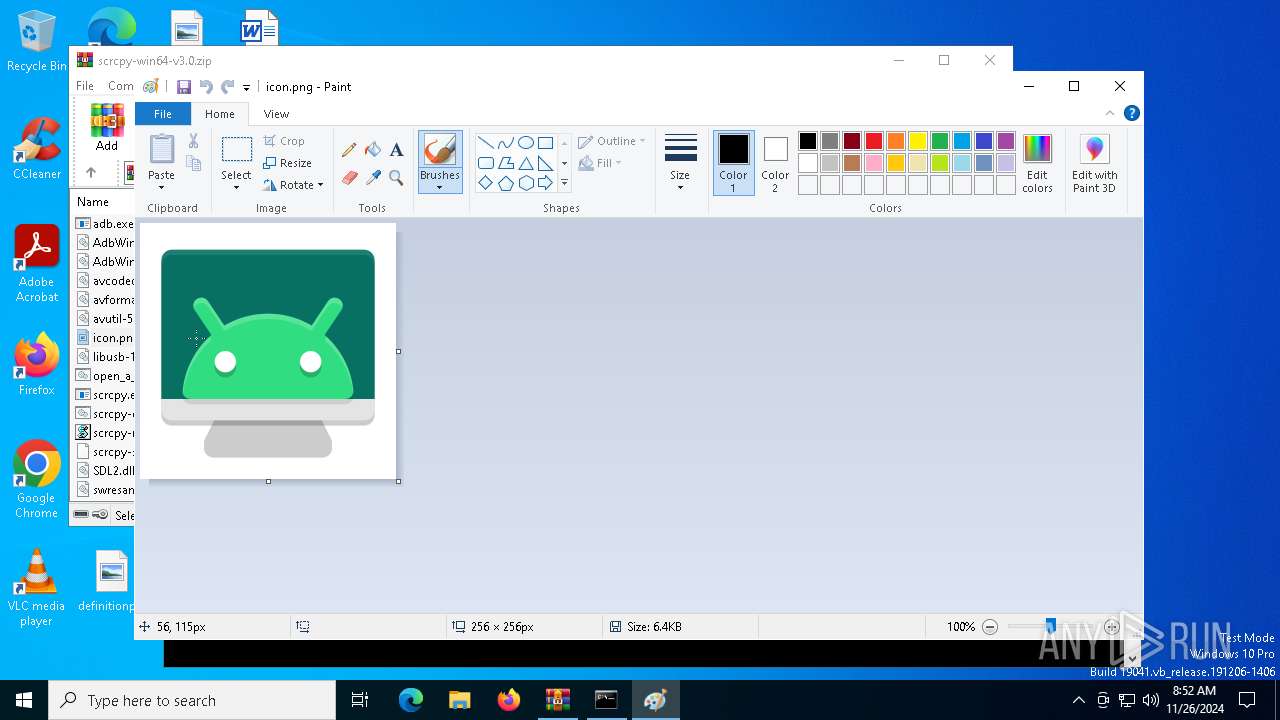Viewport: 1280px width, 720px height.
Task: Choose the Right arrow shape
Action: click(x=545, y=183)
